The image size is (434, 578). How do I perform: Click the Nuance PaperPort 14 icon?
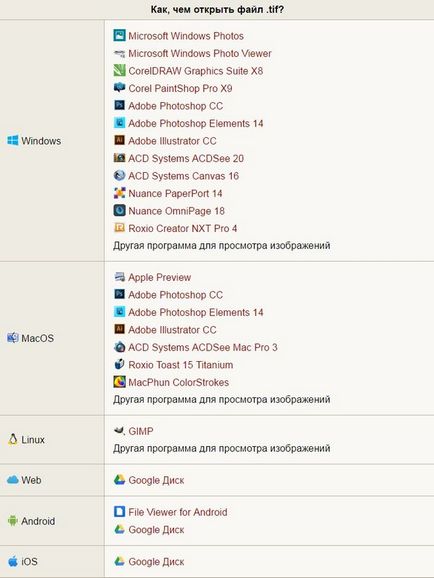tap(119, 193)
